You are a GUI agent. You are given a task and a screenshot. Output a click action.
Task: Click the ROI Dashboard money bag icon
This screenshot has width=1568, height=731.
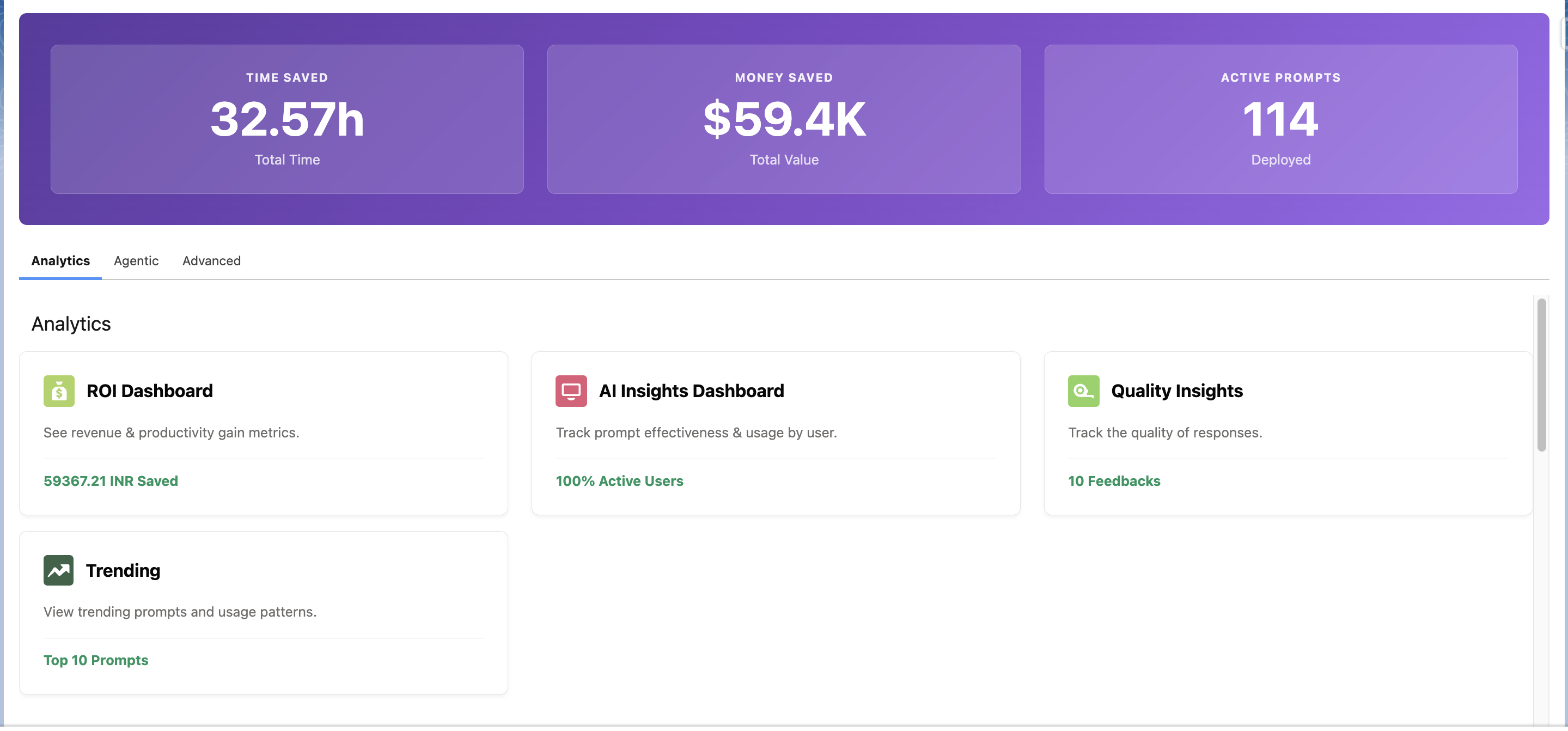58,391
